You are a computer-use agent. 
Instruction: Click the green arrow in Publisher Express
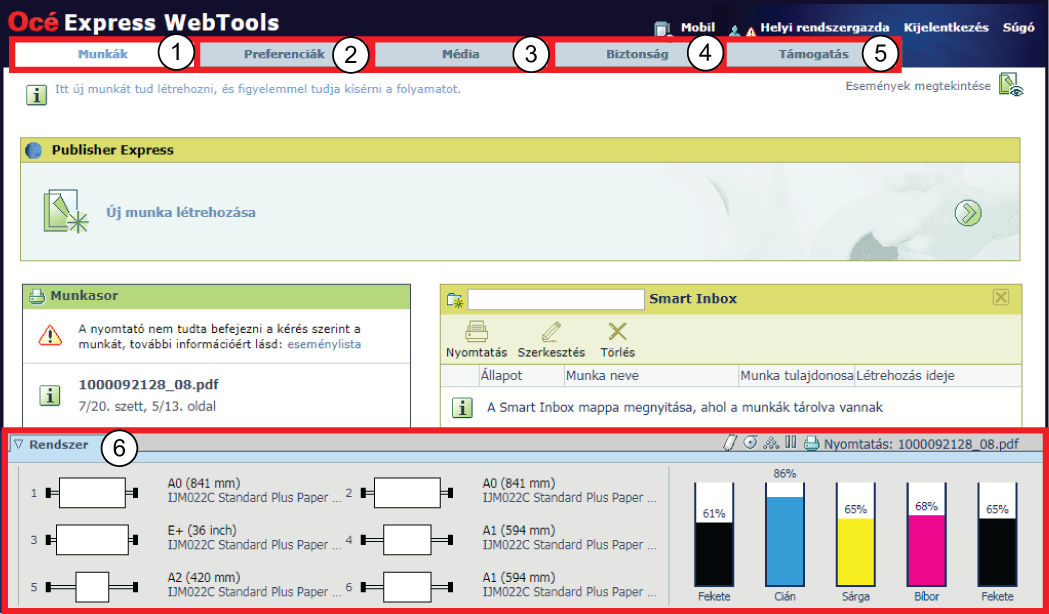[x=967, y=213]
